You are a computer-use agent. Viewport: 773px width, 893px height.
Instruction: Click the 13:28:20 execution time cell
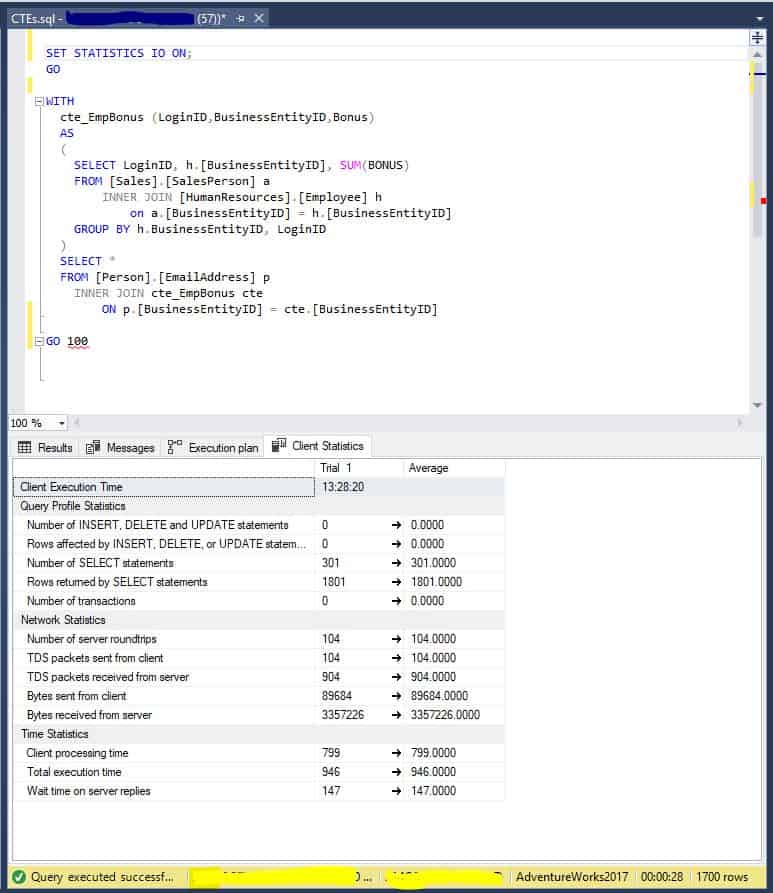(343, 487)
